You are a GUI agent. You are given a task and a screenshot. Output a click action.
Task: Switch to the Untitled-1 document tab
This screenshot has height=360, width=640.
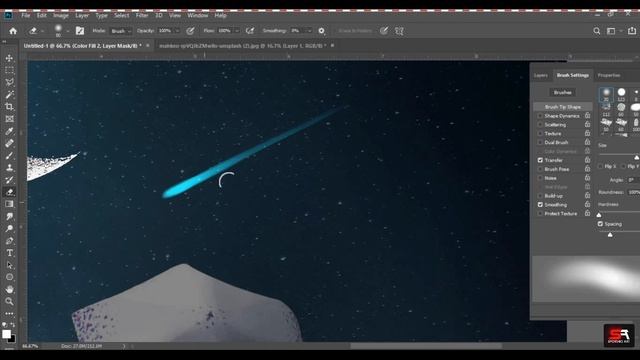pyautogui.click(x=82, y=46)
